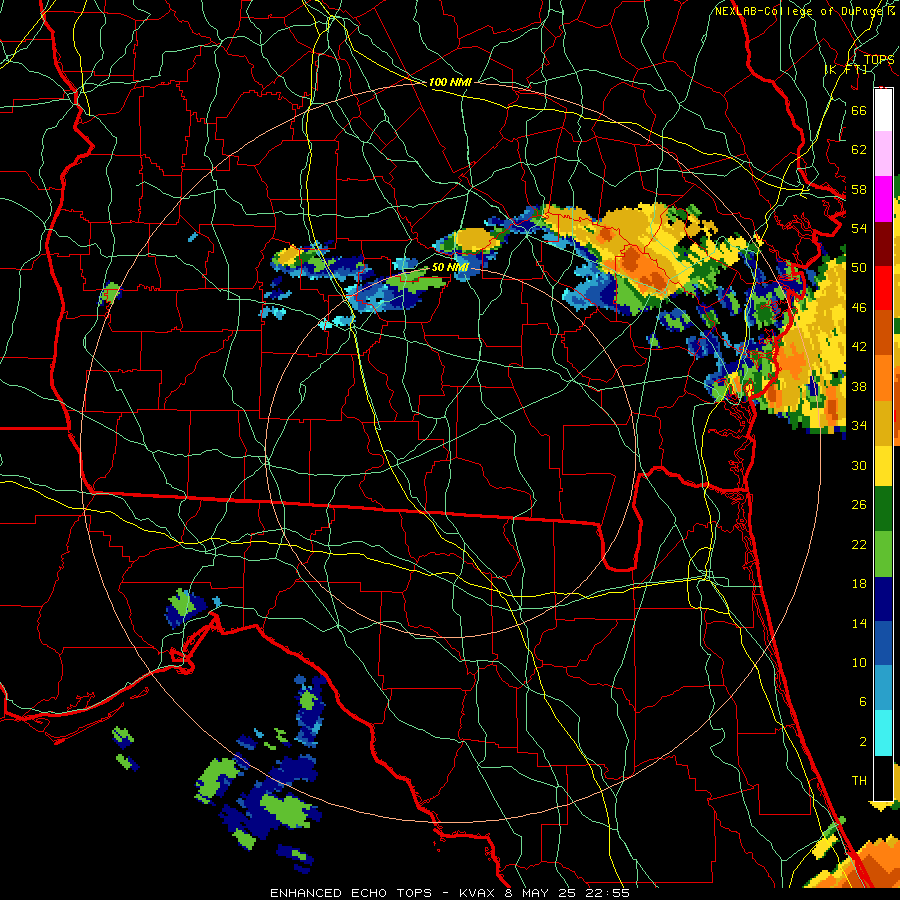The image size is (900, 900).
Task: Click the "(K FT)" units label
Action: (846, 69)
